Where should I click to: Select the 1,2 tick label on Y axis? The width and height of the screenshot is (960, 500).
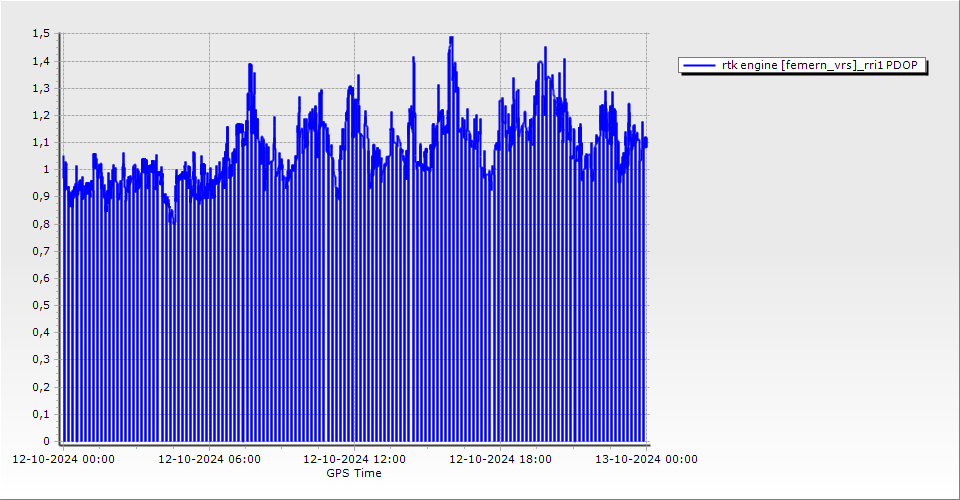40,115
